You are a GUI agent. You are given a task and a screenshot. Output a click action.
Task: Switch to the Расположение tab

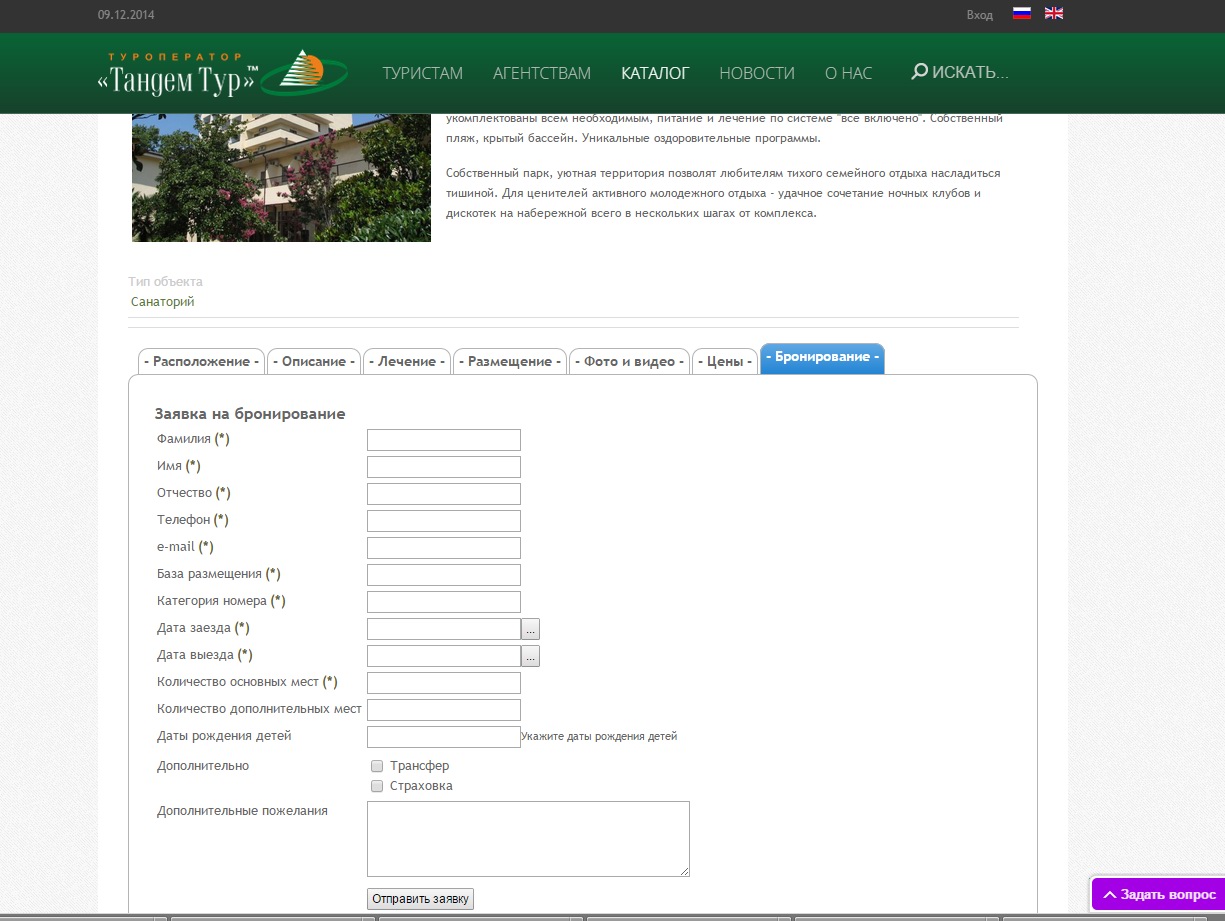pyautogui.click(x=201, y=361)
